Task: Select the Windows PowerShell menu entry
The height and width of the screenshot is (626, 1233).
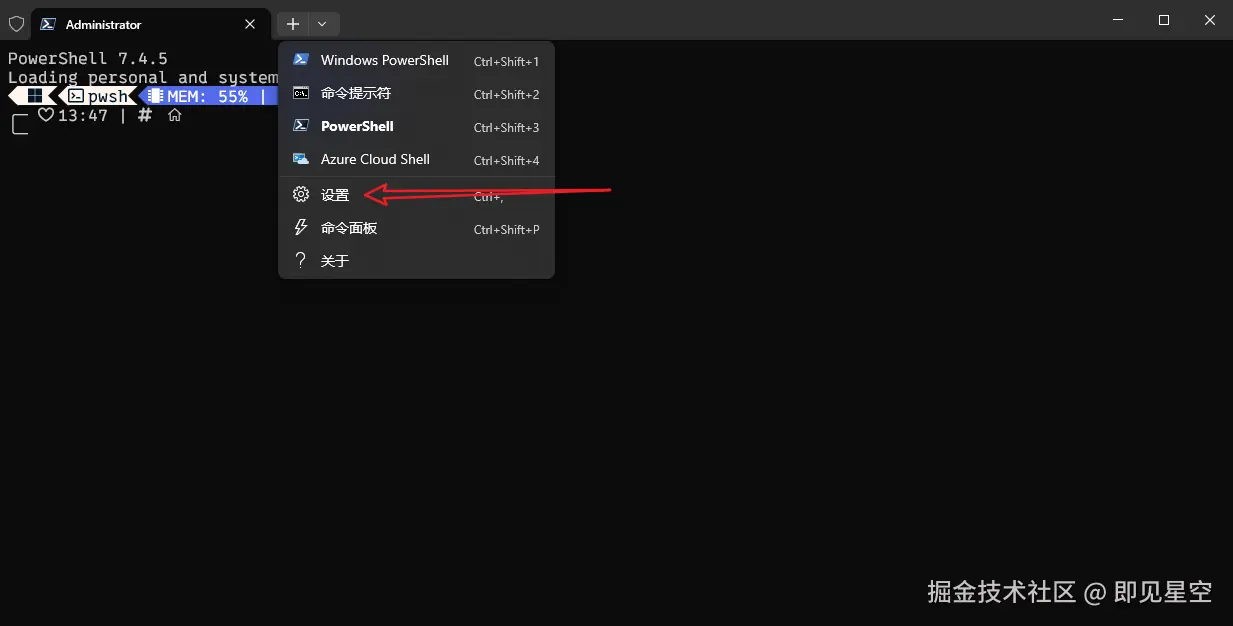Action: tap(384, 60)
